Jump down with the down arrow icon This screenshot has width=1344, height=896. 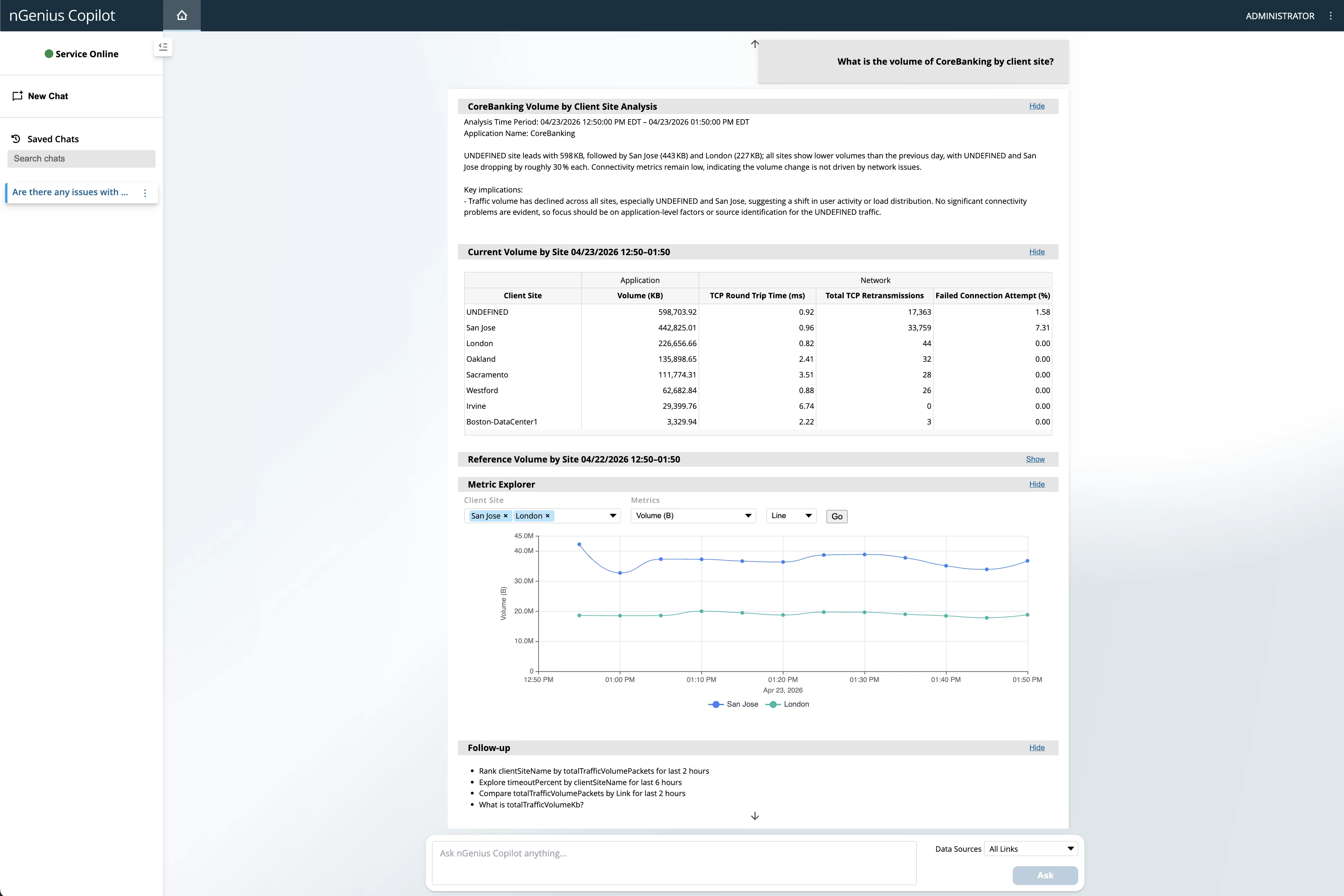click(x=755, y=816)
